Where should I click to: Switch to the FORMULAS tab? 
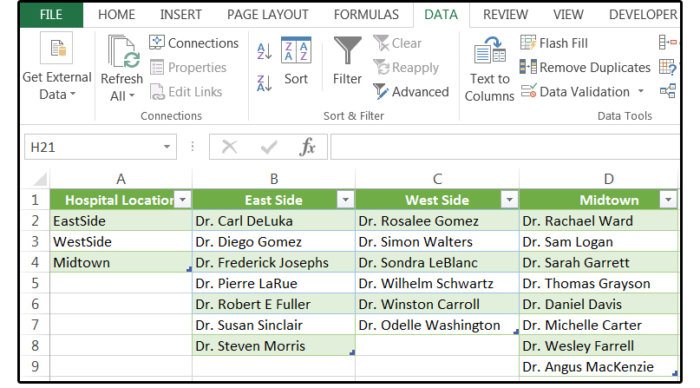click(x=366, y=15)
